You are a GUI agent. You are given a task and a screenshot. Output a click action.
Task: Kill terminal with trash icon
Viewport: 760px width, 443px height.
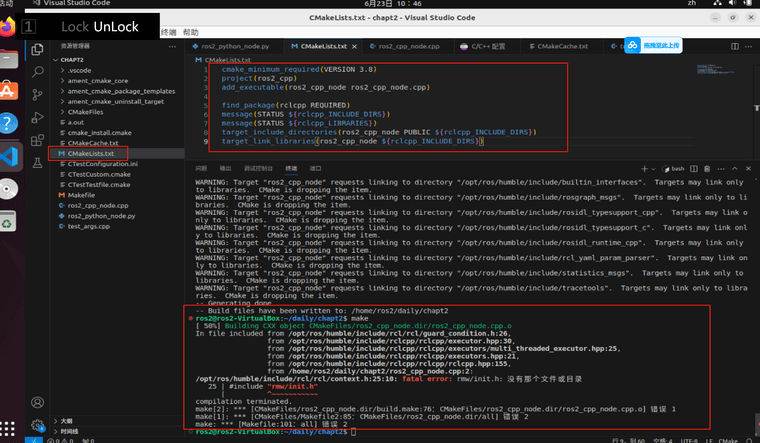707,169
